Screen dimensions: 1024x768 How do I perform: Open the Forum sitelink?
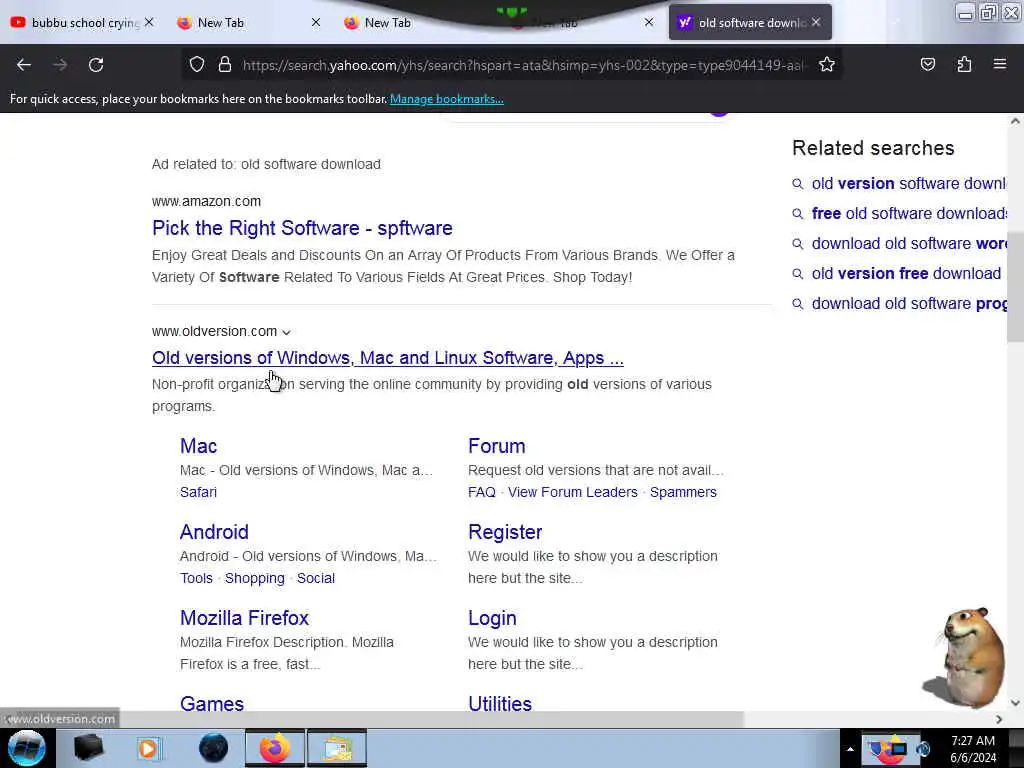pyautogui.click(x=497, y=446)
